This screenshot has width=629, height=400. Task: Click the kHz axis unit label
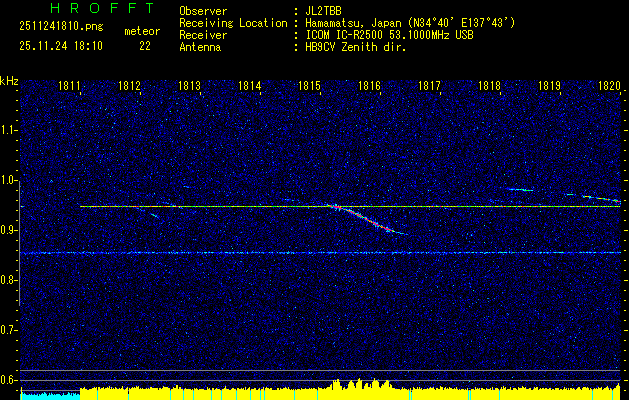(x=9, y=80)
